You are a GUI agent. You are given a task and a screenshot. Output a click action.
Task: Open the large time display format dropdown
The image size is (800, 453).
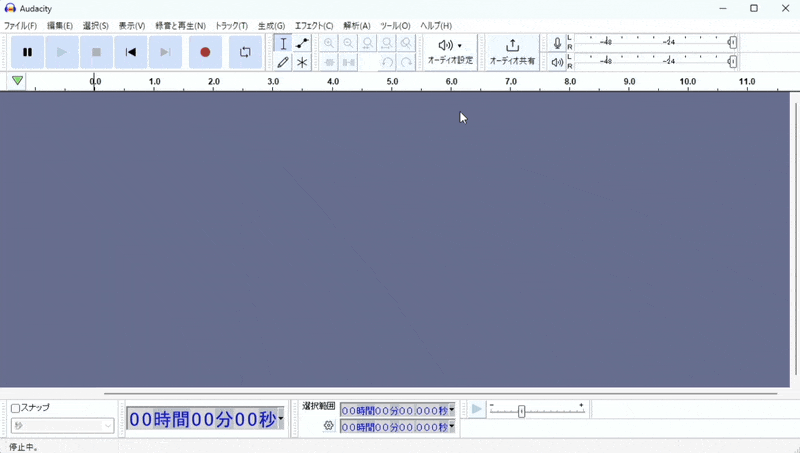[x=281, y=419]
